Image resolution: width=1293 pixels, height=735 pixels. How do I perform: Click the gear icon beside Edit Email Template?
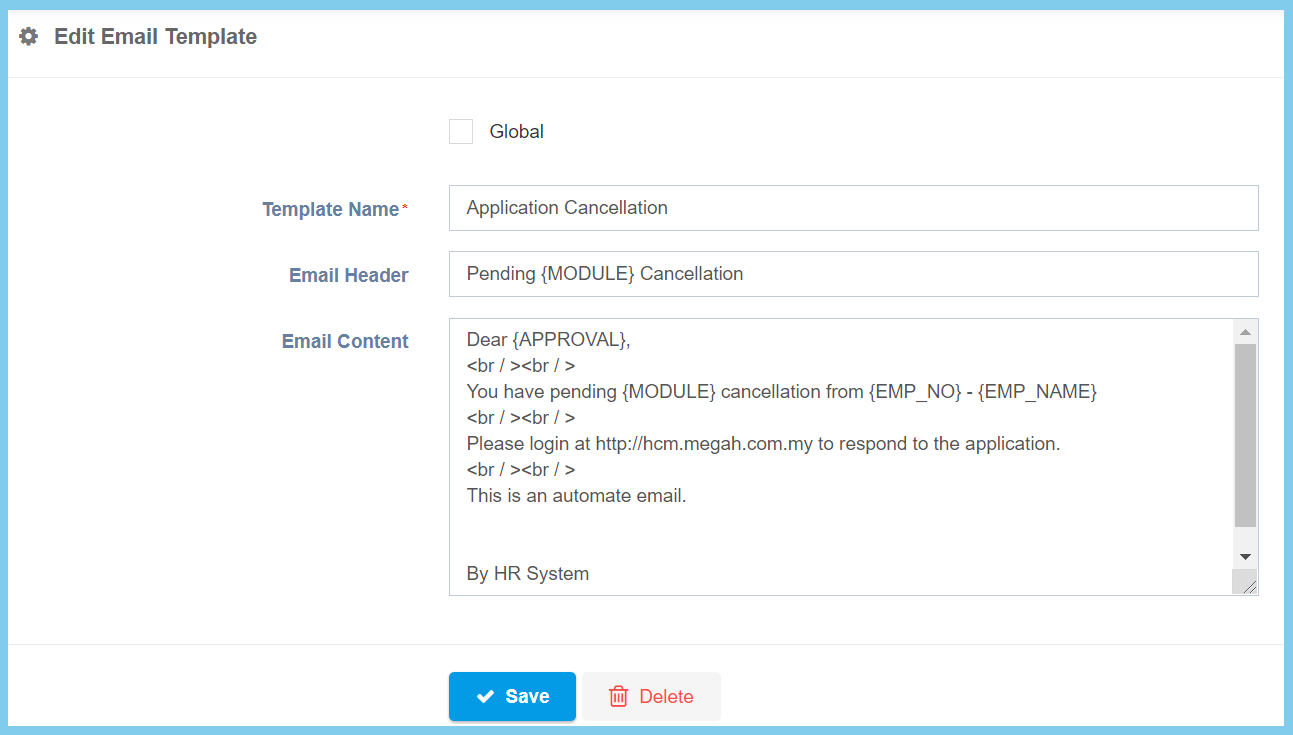[x=29, y=37]
